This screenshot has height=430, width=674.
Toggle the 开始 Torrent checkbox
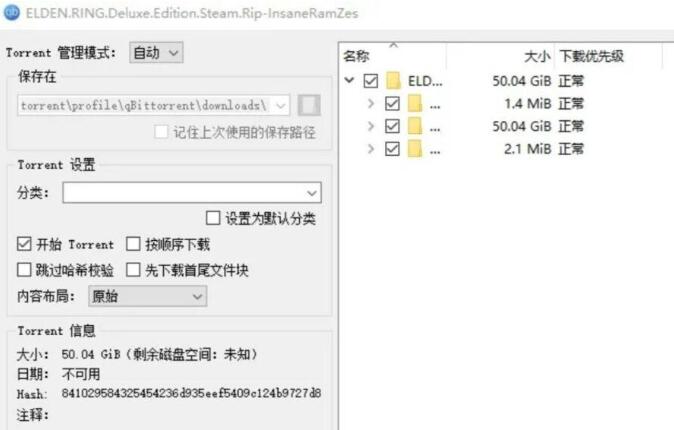(24, 244)
